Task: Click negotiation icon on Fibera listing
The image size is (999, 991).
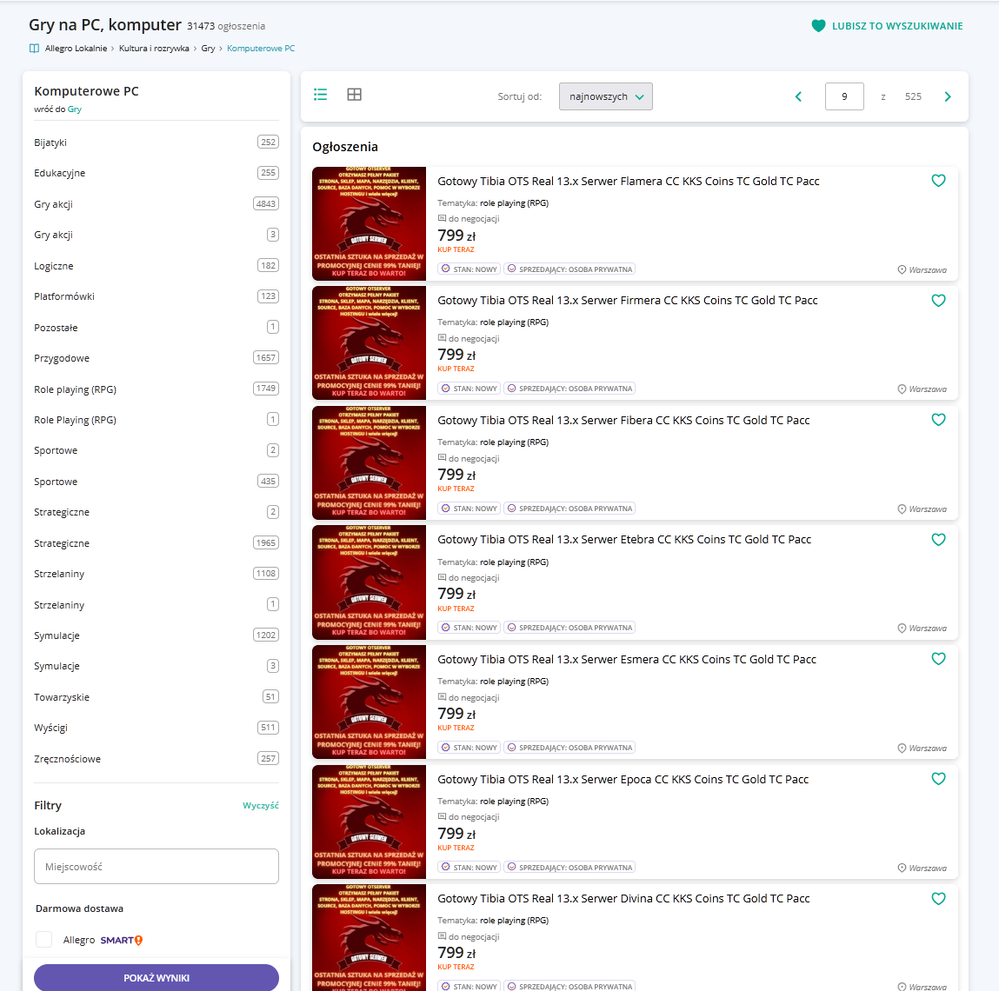Action: coord(442,458)
